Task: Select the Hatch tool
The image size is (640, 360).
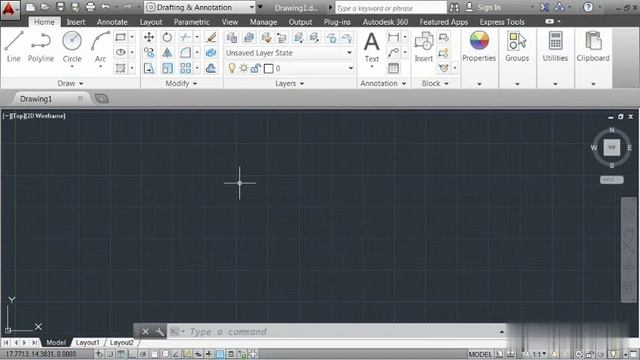Action: click(121, 68)
